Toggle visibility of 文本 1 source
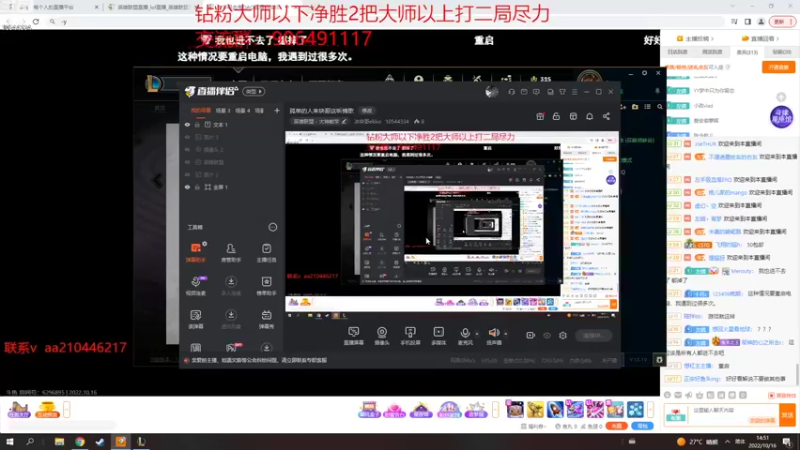The height and width of the screenshot is (450, 800). click(x=187, y=124)
